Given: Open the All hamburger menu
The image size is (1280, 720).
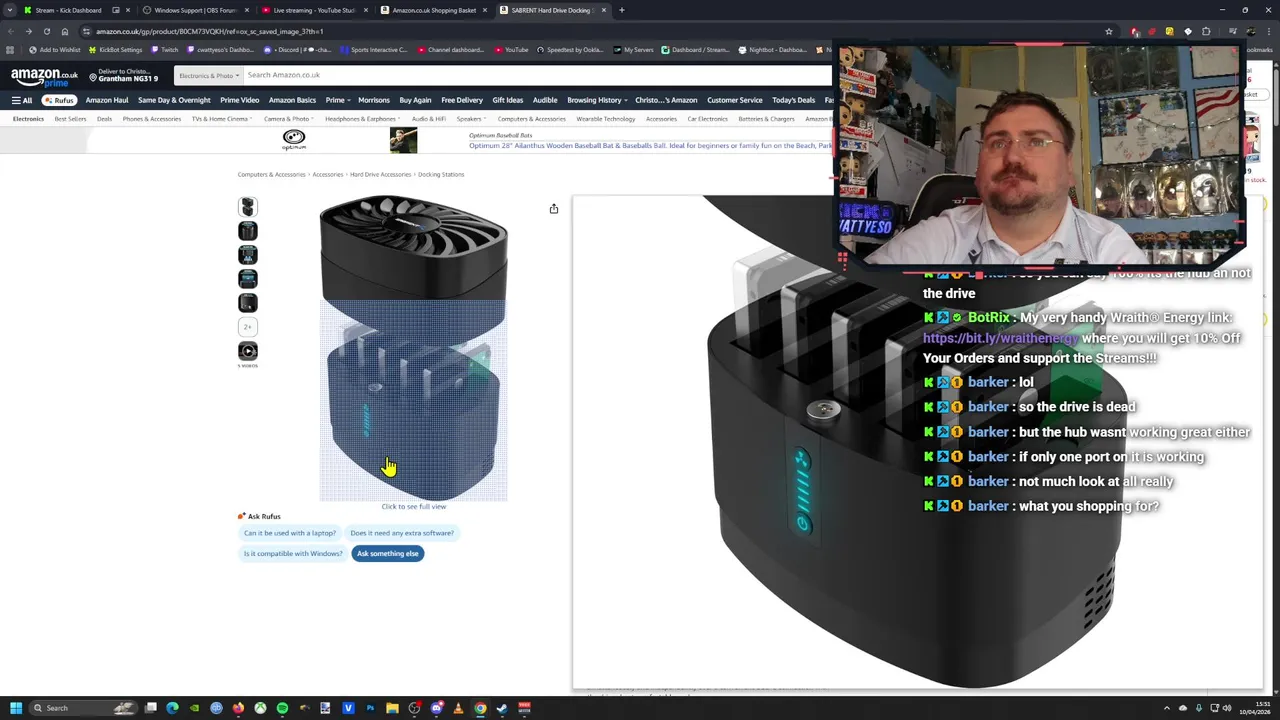Looking at the screenshot, I should click(22, 100).
